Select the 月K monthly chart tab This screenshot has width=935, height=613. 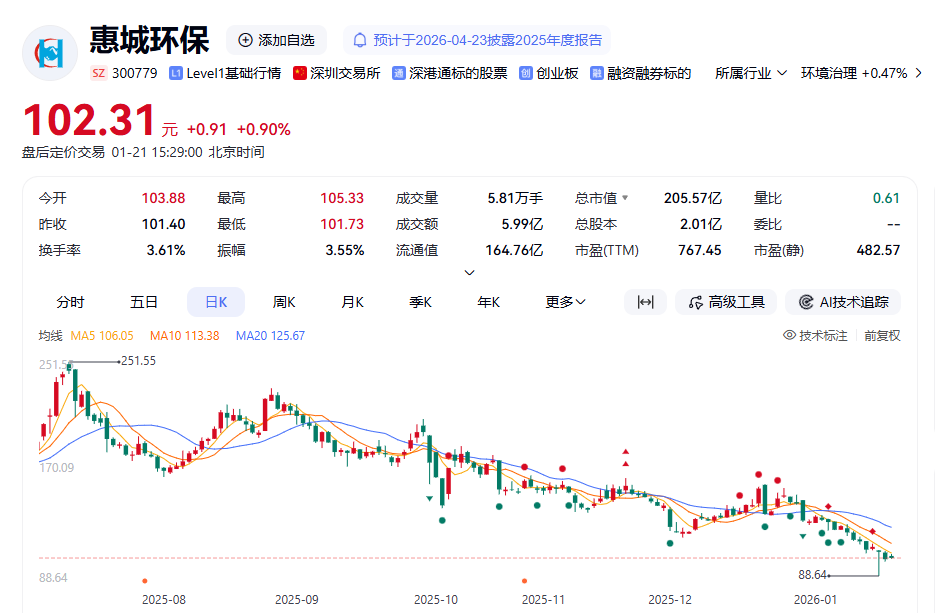tap(352, 302)
